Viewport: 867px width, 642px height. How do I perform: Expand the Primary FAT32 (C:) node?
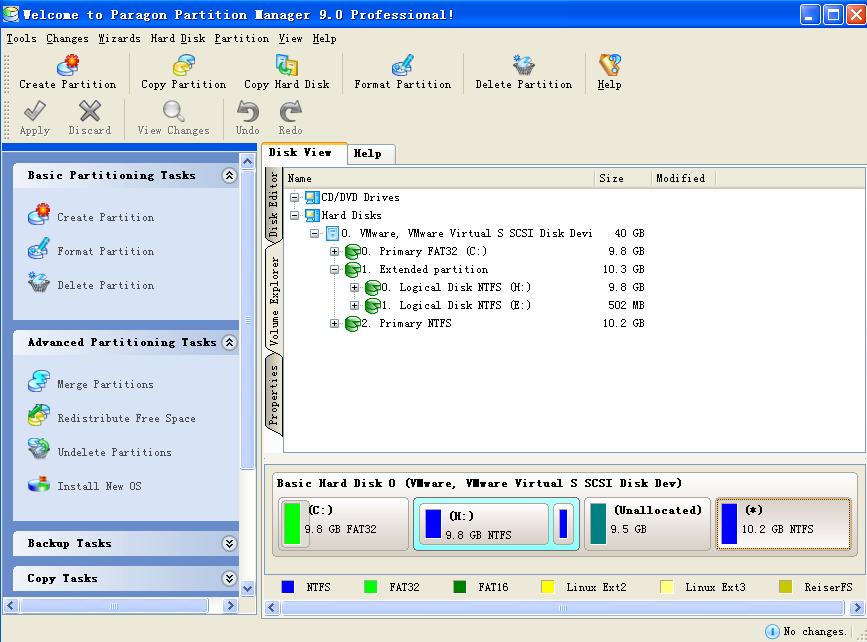tap(334, 252)
